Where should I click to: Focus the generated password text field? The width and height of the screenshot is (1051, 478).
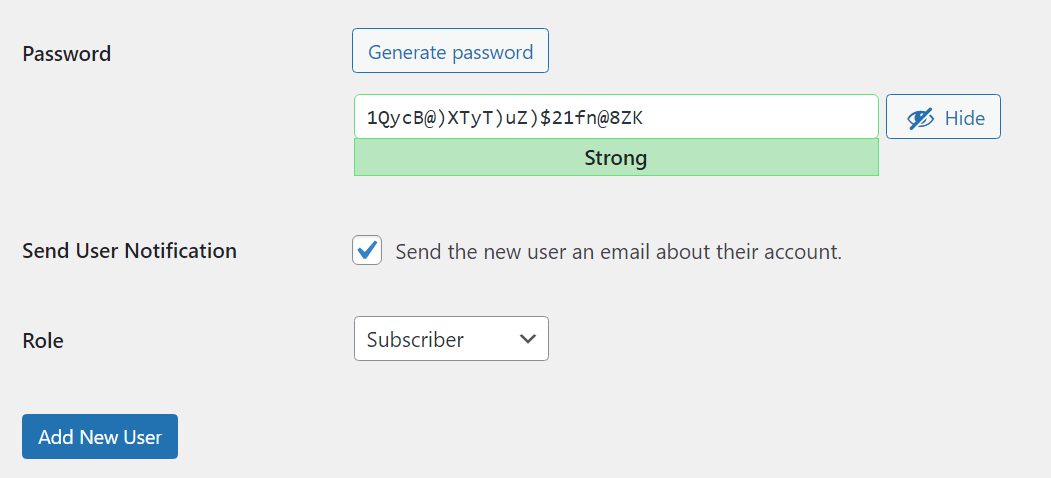pos(616,117)
